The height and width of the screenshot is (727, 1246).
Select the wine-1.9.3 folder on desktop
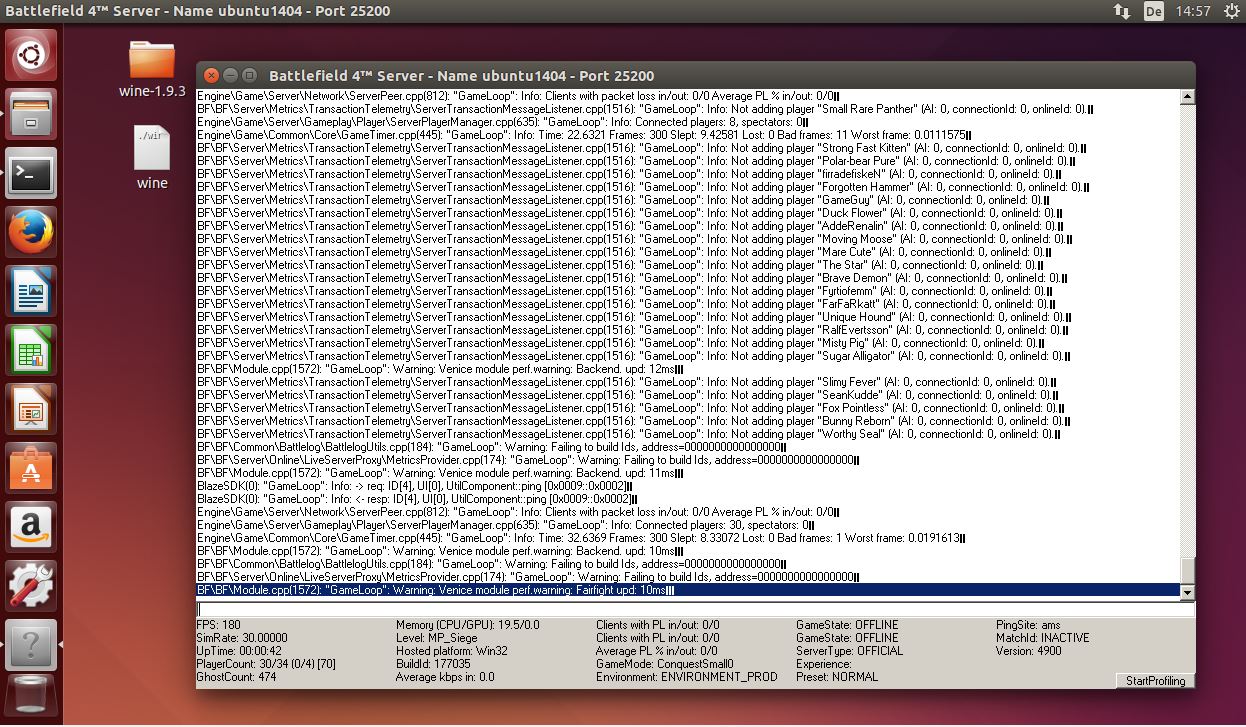coord(152,68)
